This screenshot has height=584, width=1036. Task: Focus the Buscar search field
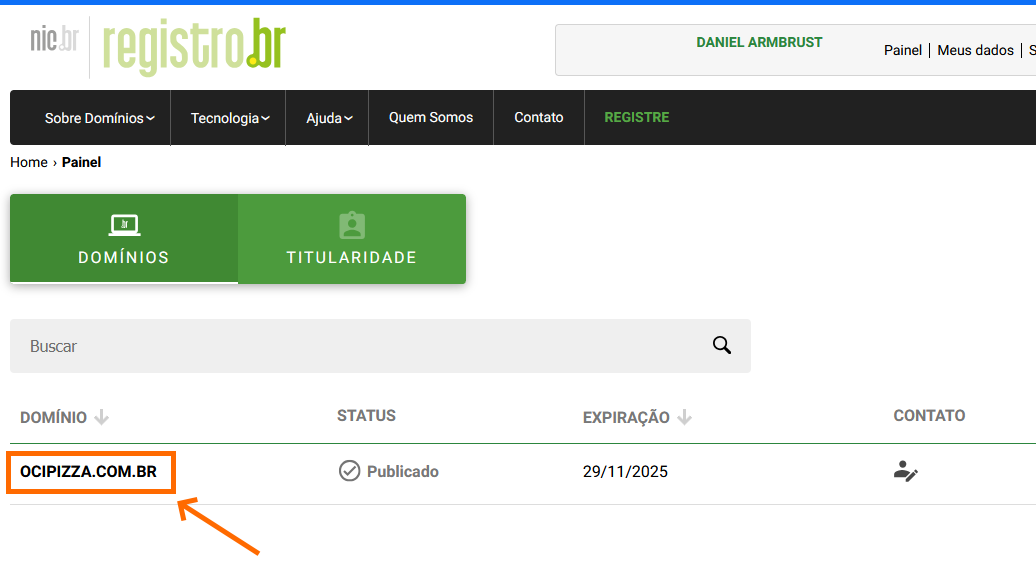click(x=360, y=346)
